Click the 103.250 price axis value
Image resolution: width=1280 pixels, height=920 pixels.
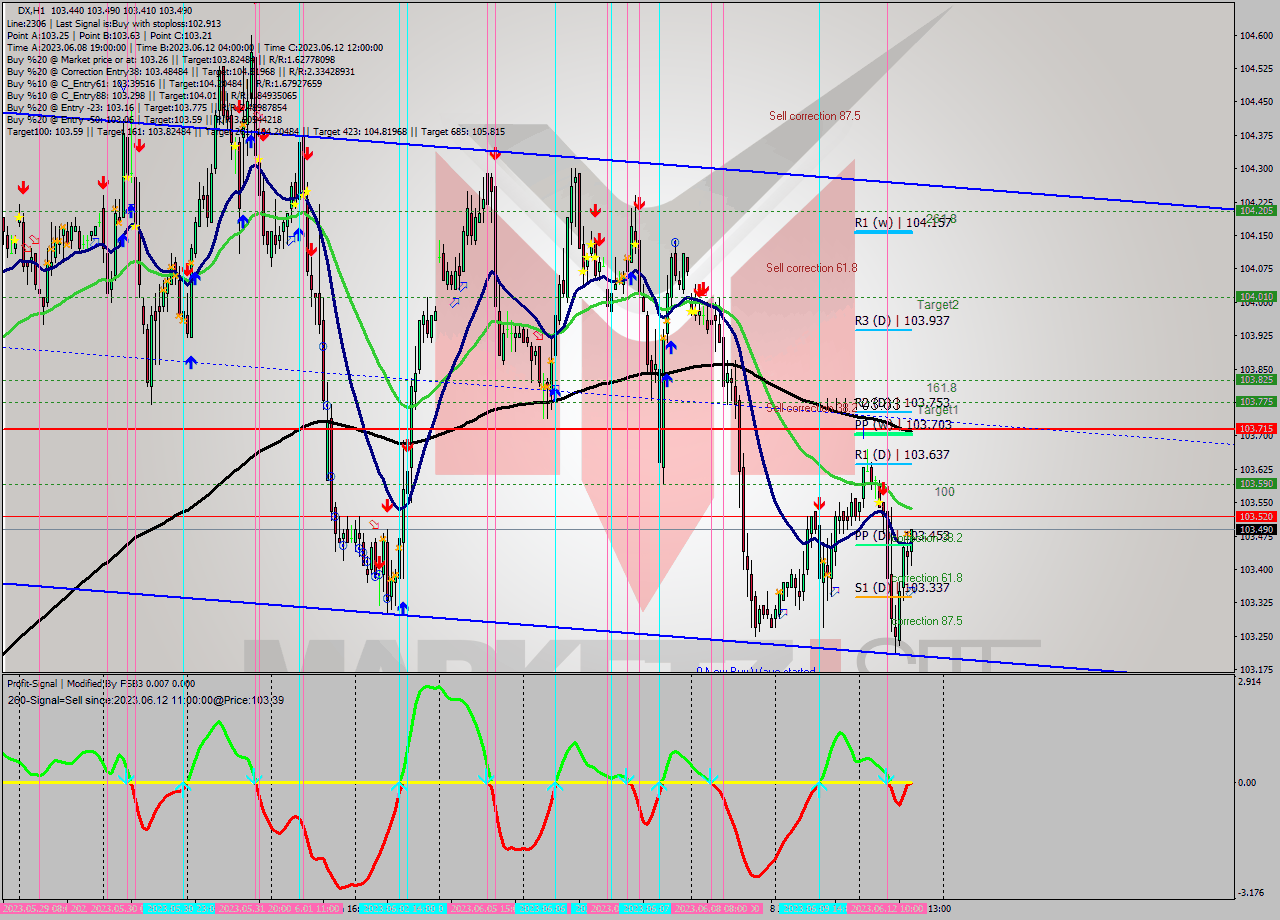(1256, 636)
